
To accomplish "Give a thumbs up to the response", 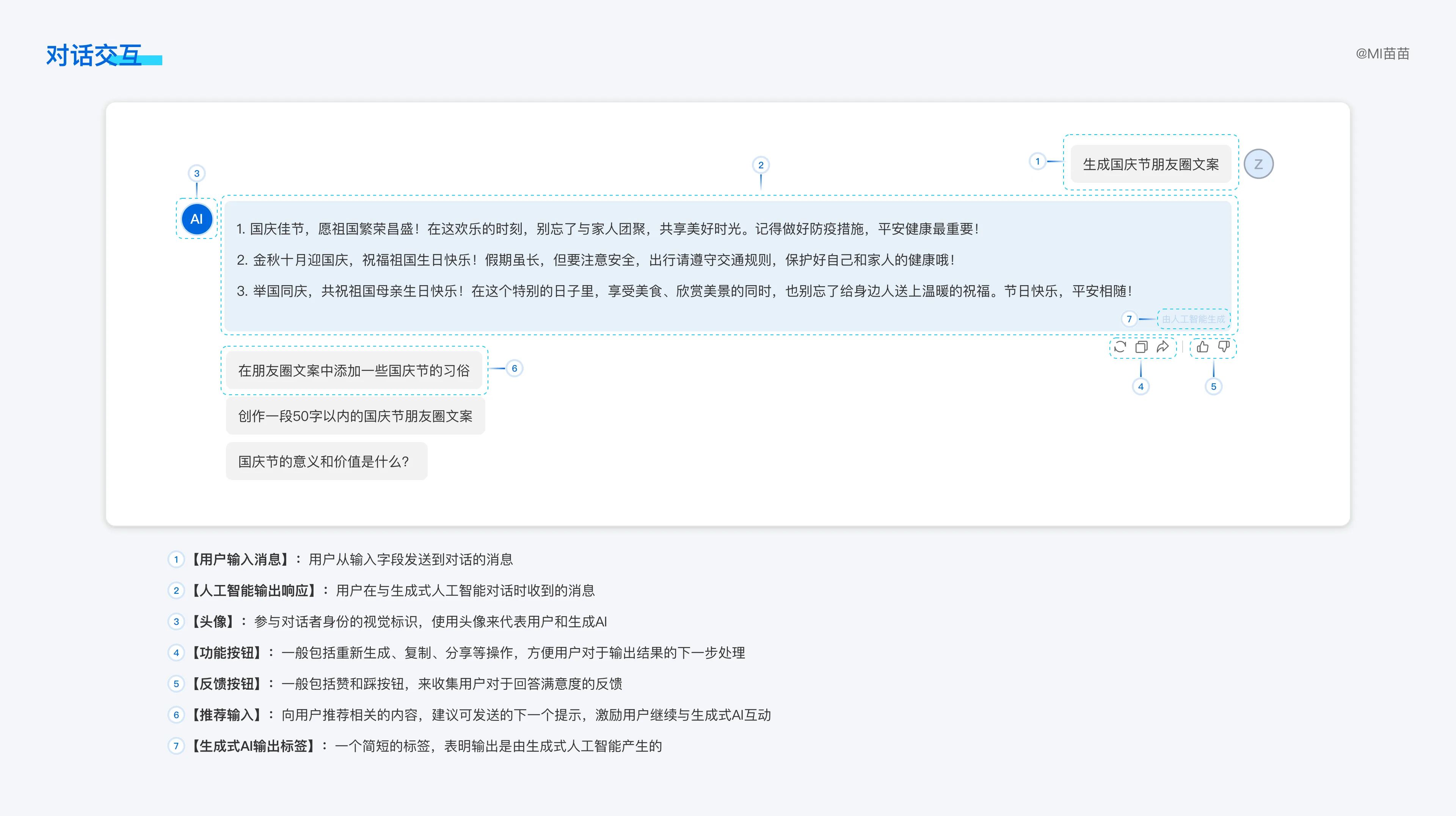I will (x=1203, y=347).
